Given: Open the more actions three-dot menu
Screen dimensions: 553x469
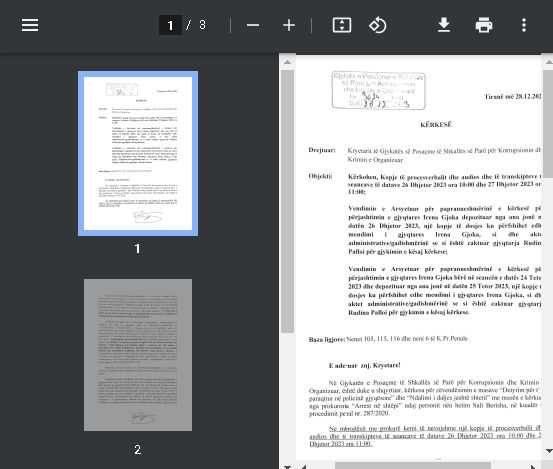Looking at the screenshot, I should [x=524, y=25].
